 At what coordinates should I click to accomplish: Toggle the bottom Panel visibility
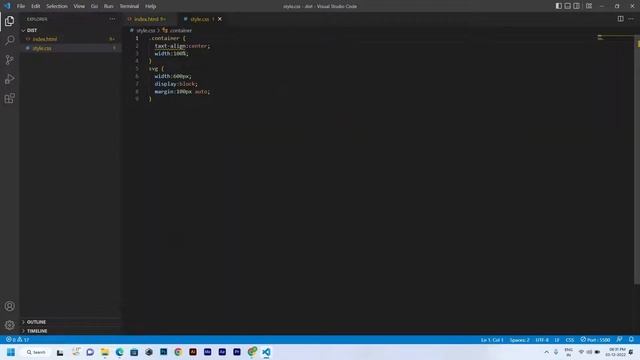pos(567,6)
